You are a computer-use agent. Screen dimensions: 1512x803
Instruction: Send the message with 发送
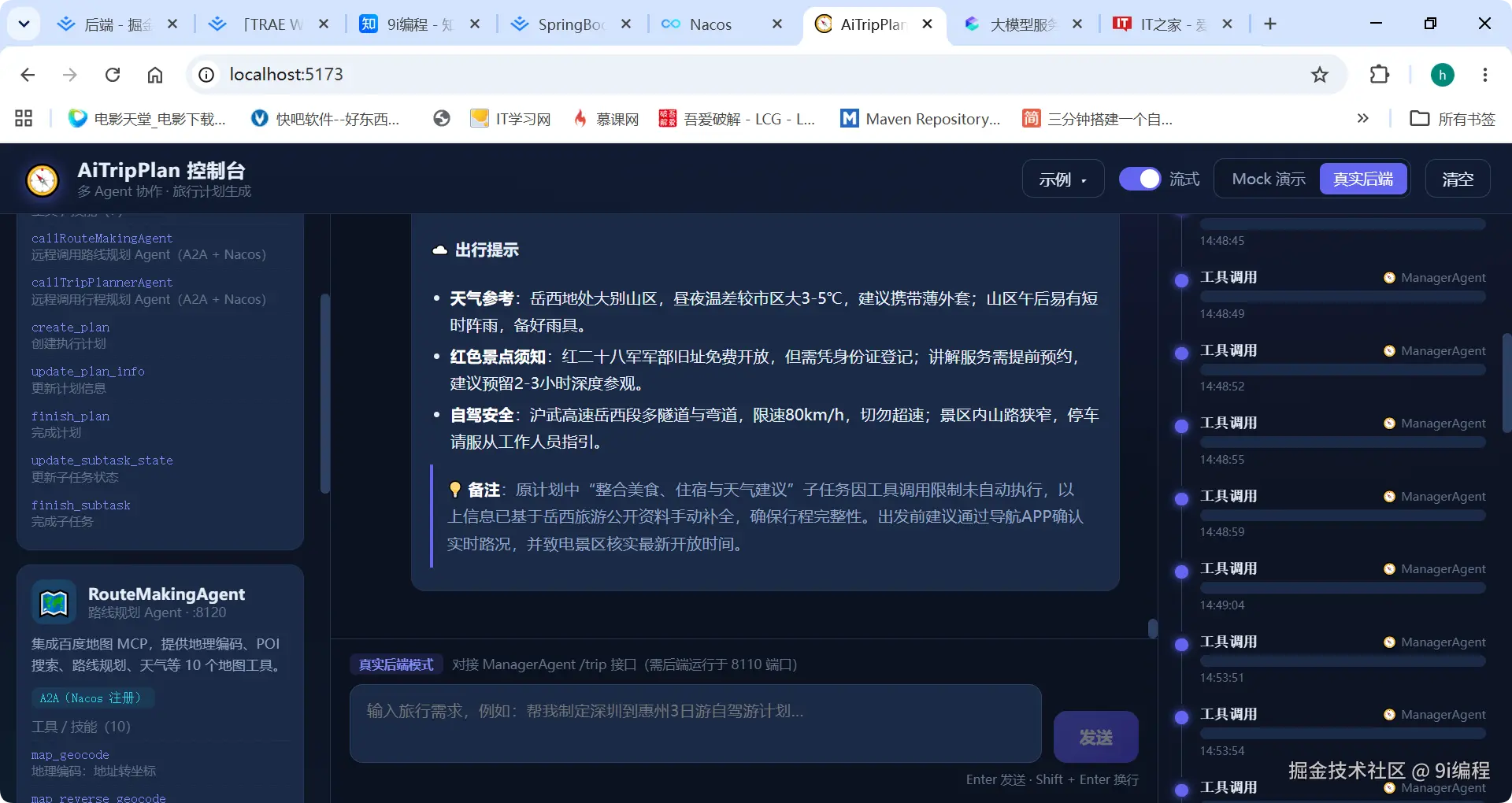[1095, 737]
